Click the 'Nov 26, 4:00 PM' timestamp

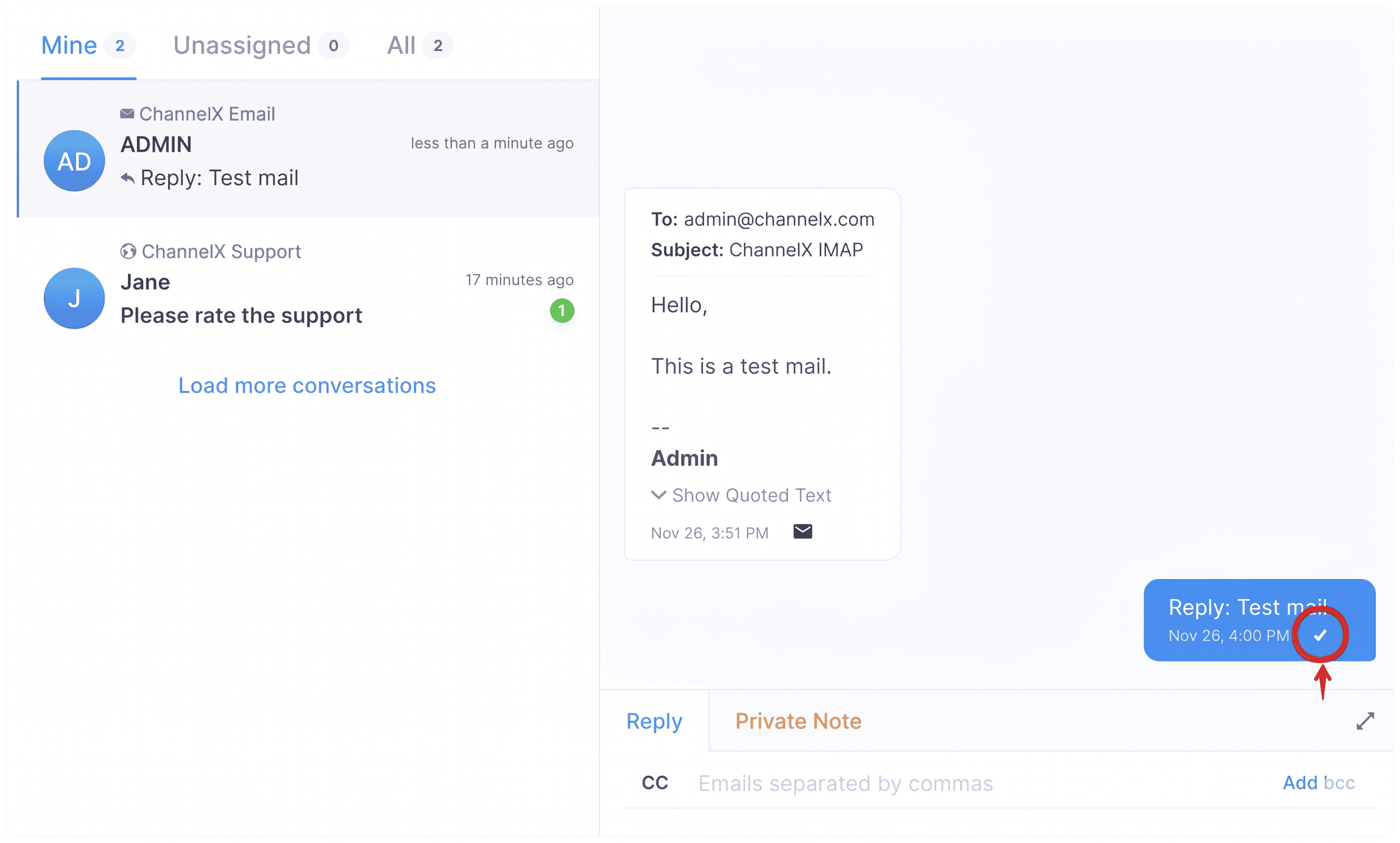1228,635
